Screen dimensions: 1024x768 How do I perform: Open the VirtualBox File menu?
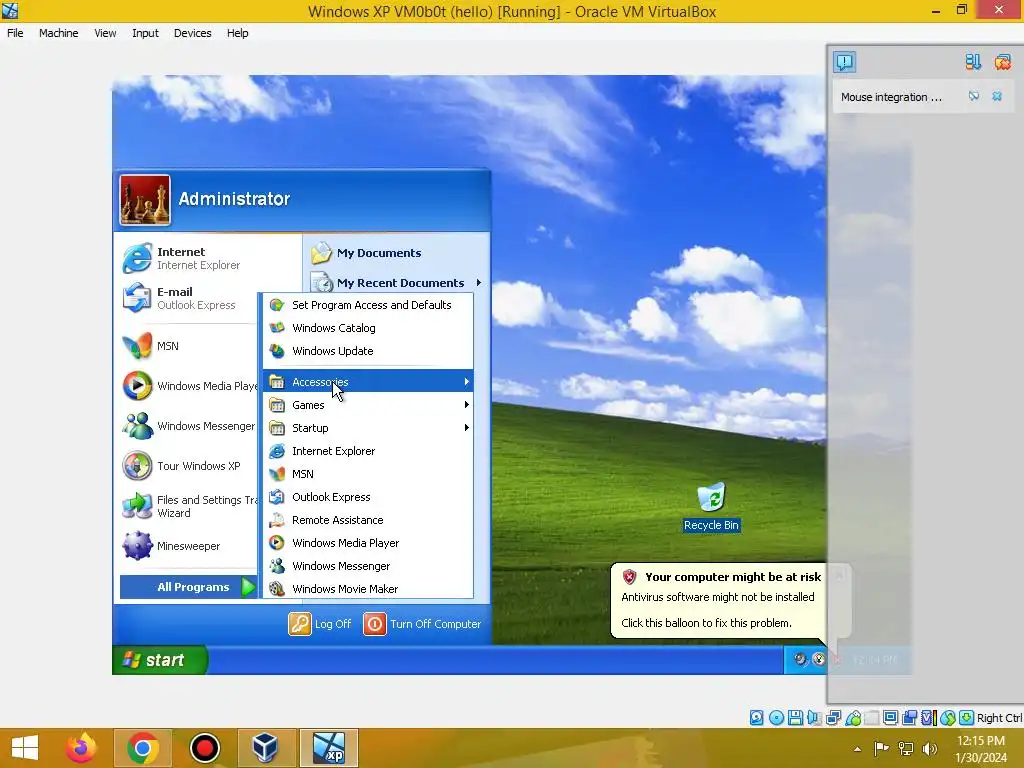click(15, 33)
